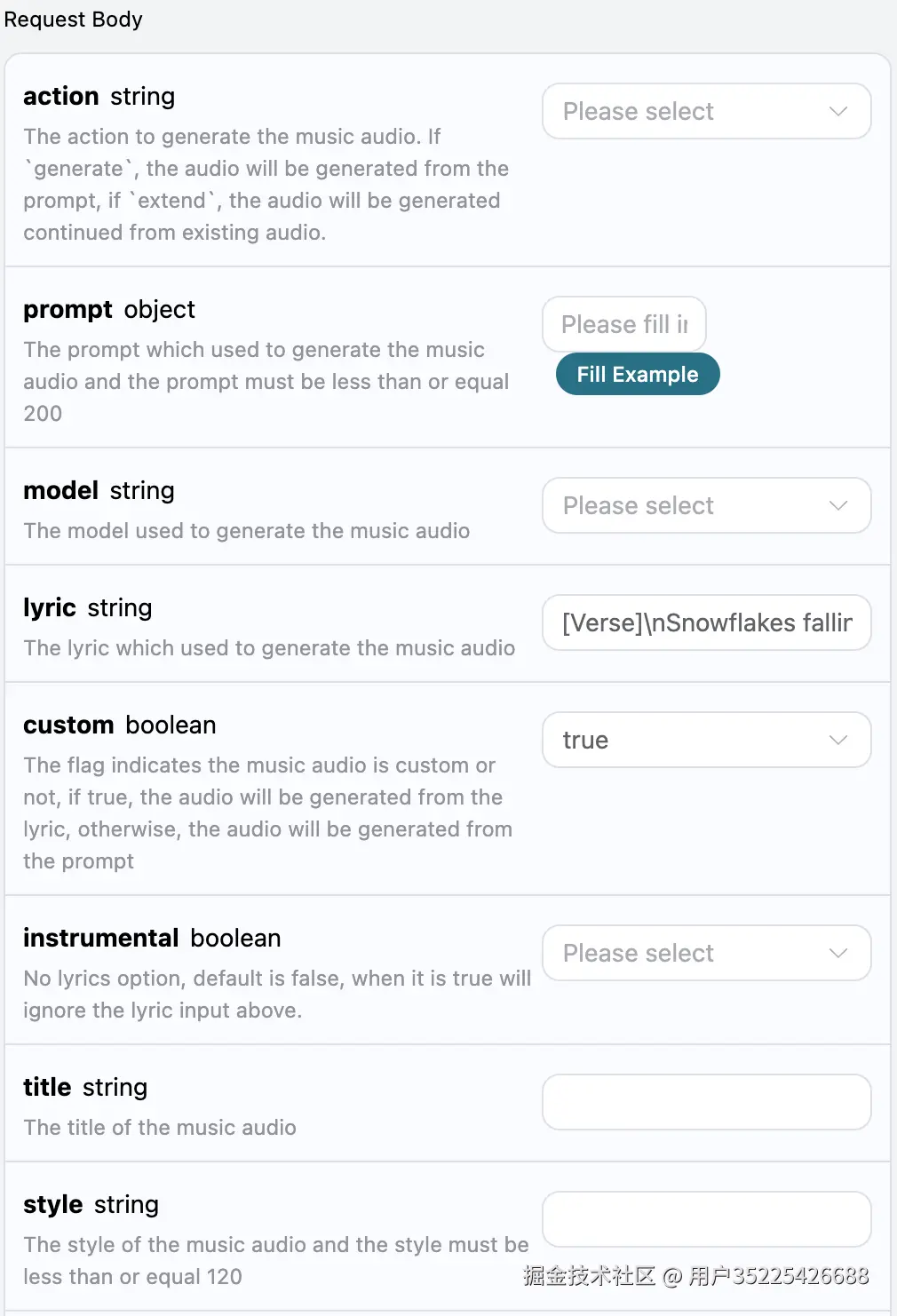Focus the prompt object input field

[623, 324]
